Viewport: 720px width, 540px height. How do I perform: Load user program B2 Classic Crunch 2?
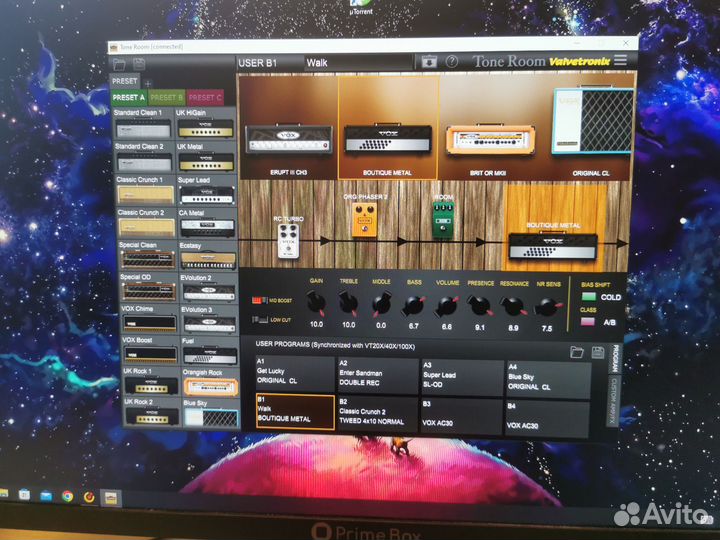377,415
